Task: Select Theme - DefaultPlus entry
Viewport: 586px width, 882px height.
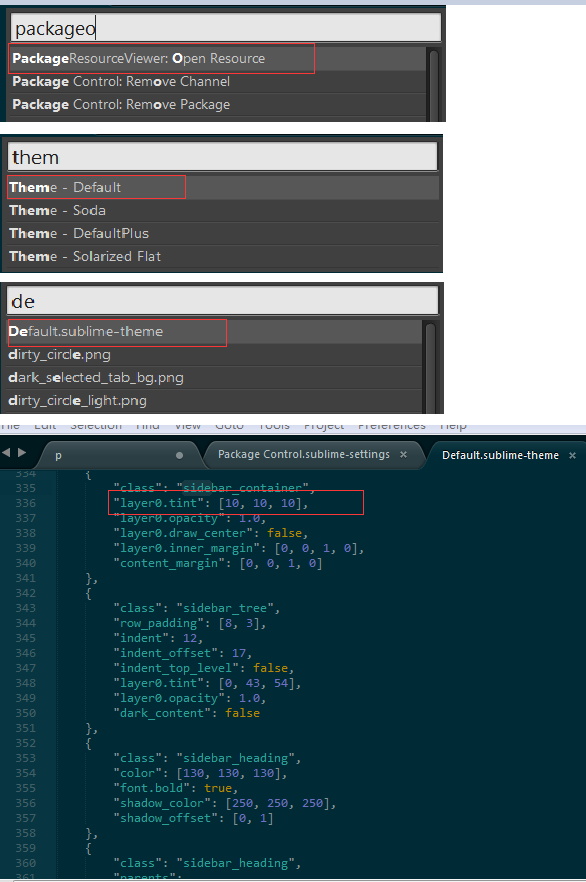Action: pos(223,233)
